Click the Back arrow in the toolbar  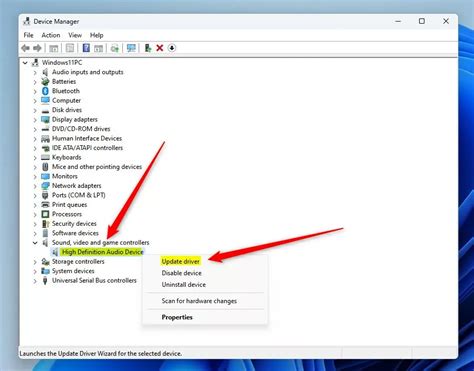click(x=25, y=48)
